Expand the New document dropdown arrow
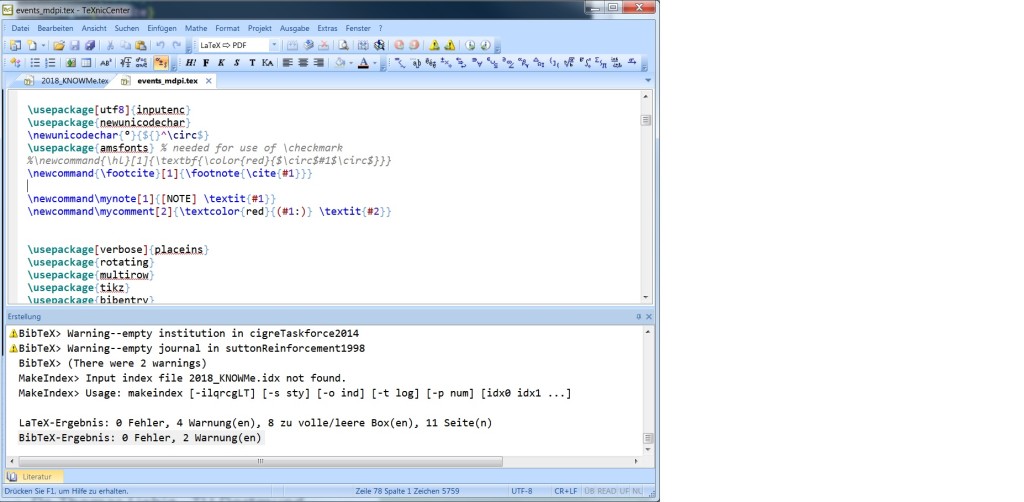The width and height of the screenshot is (1024, 502). coord(43,45)
